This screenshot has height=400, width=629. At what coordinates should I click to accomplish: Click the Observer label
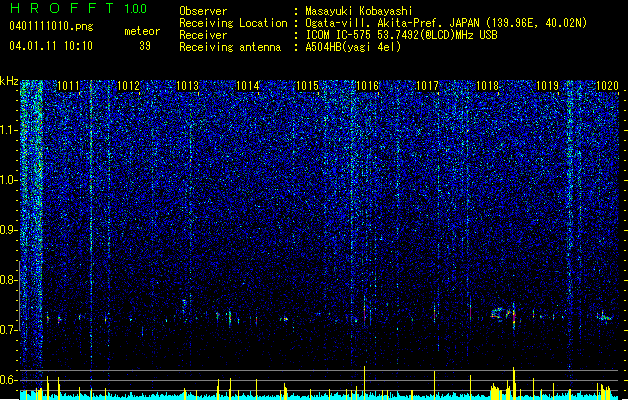(203, 11)
